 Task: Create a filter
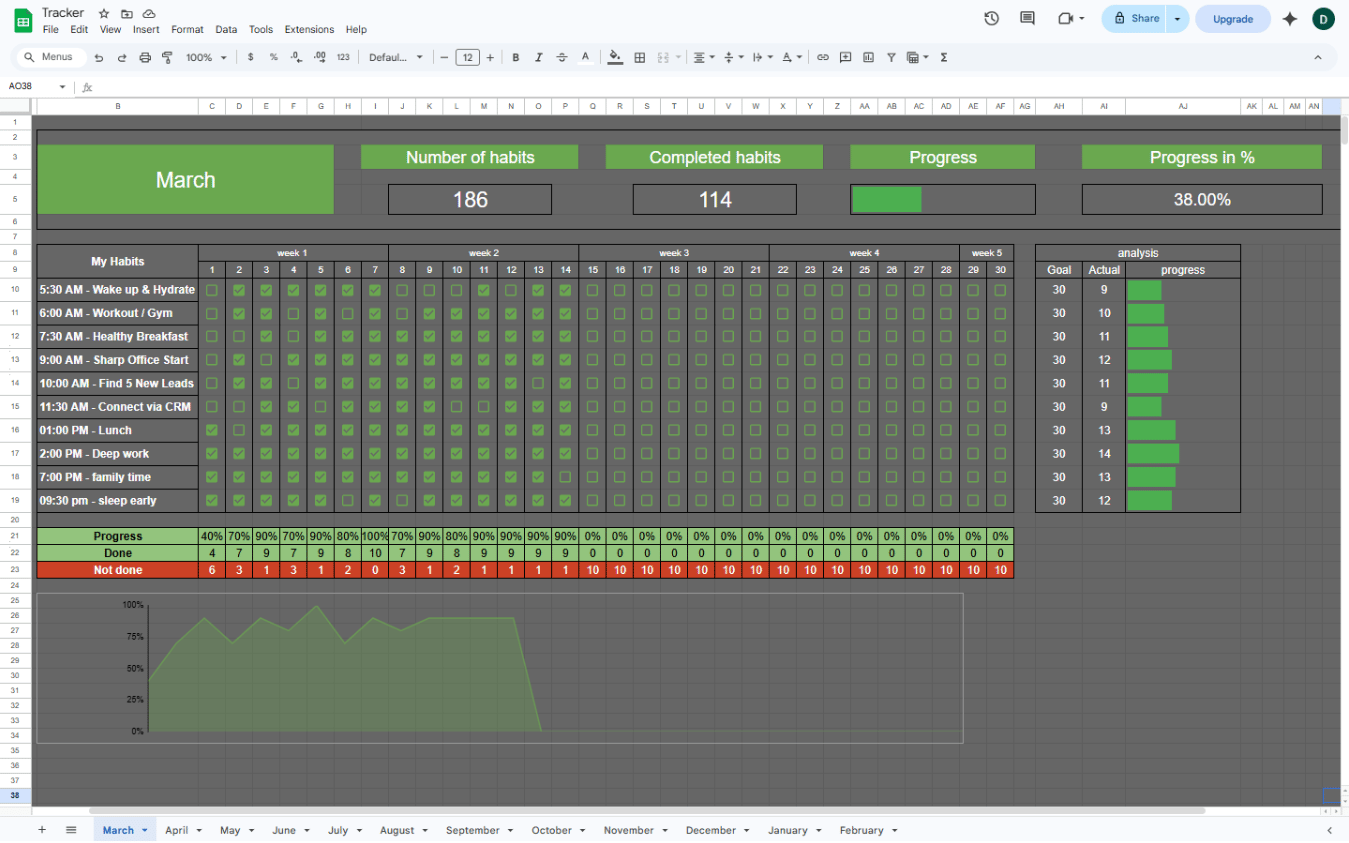[891, 58]
